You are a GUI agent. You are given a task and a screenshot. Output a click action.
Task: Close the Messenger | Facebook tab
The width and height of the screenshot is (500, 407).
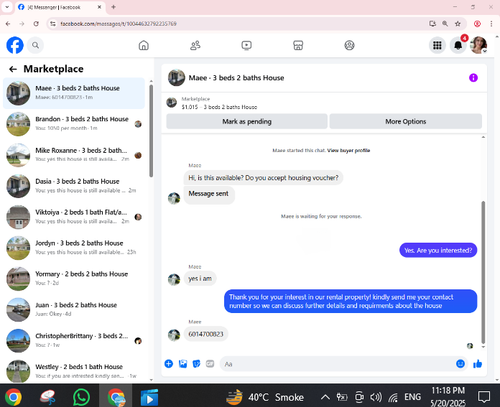99,7
